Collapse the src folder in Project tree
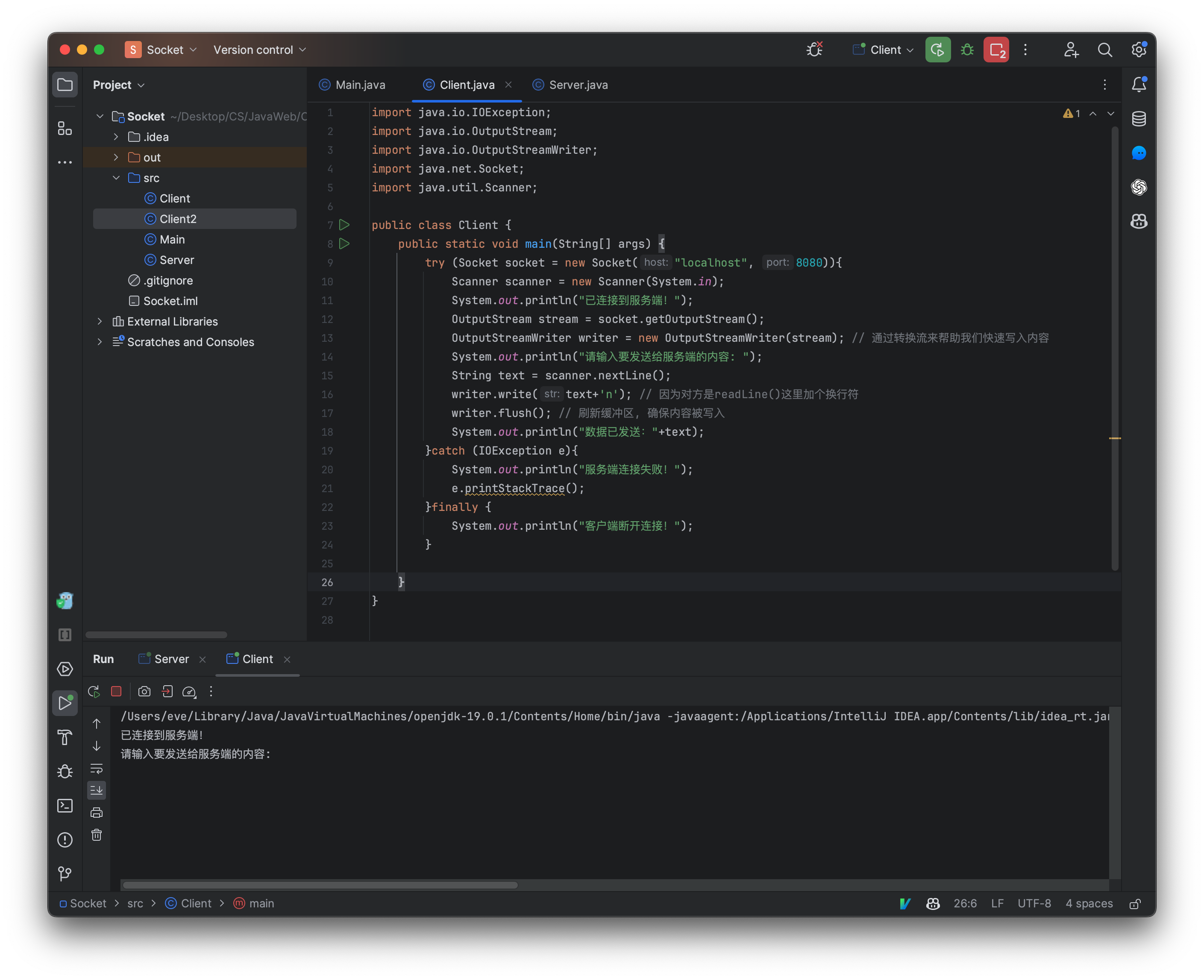This screenshot has height=980, width=1204. pos(116,178)
